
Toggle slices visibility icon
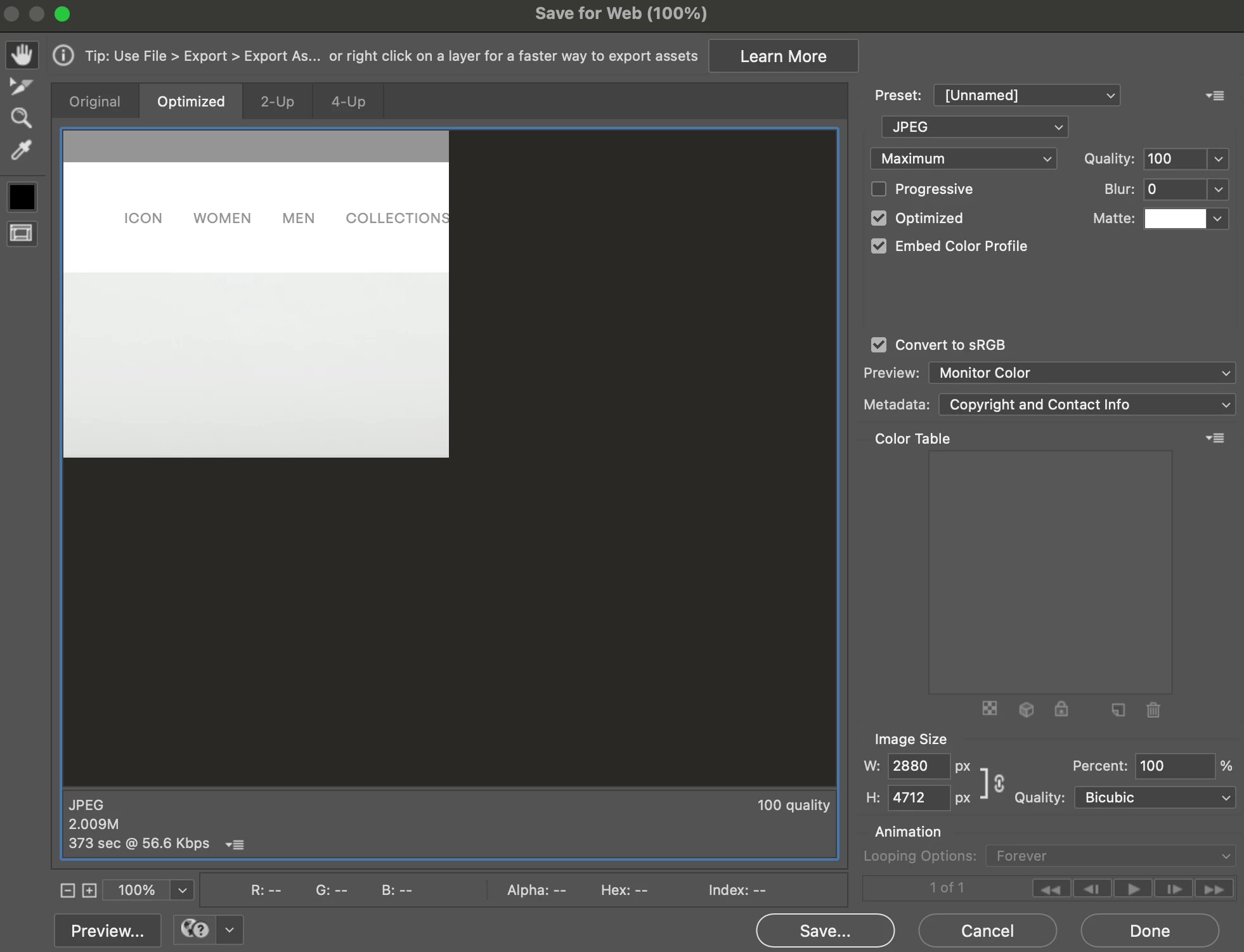tap(22, 233)
